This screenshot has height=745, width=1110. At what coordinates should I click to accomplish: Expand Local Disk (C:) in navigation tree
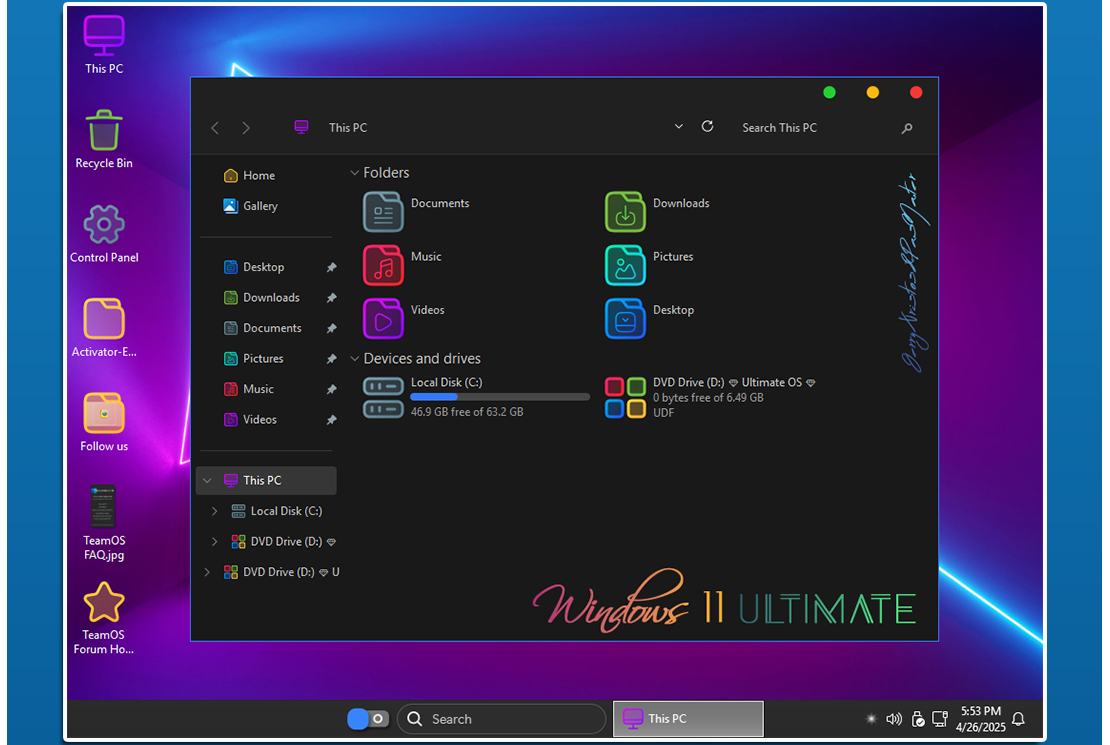[x=214, y=511]
